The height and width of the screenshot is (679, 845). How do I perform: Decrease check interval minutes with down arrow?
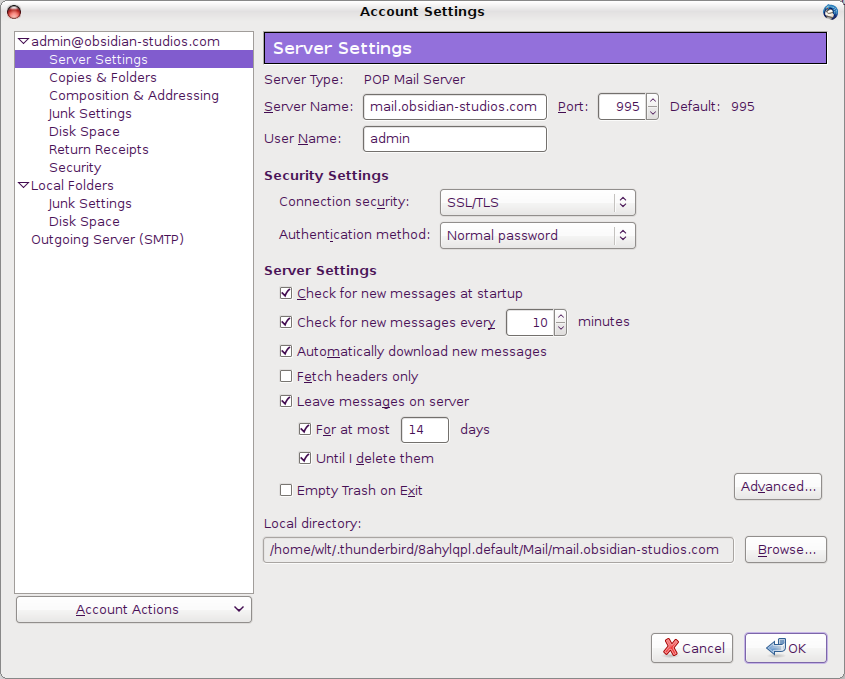click(560, 329)
